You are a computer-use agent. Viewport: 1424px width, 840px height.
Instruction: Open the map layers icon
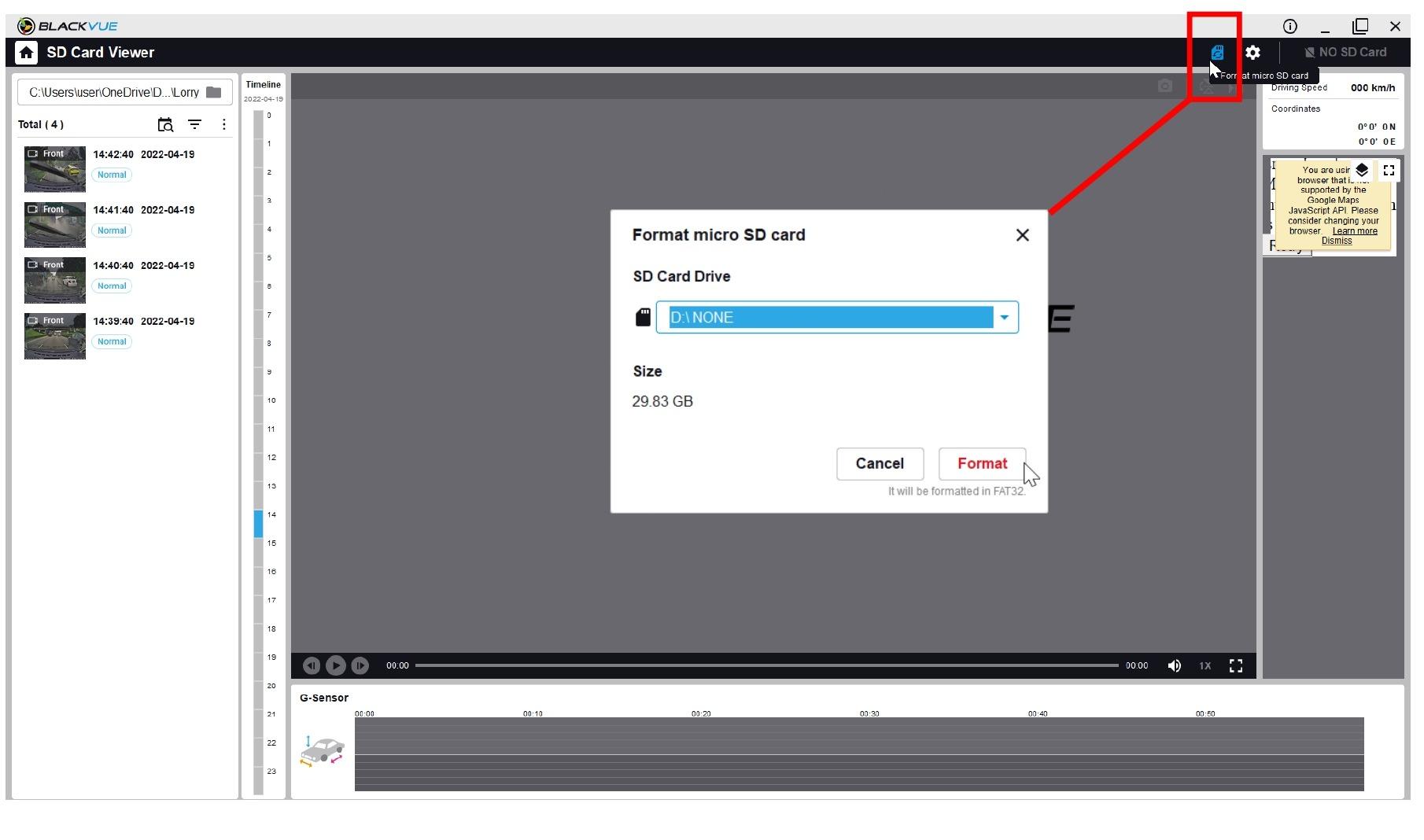point(1362,170)
